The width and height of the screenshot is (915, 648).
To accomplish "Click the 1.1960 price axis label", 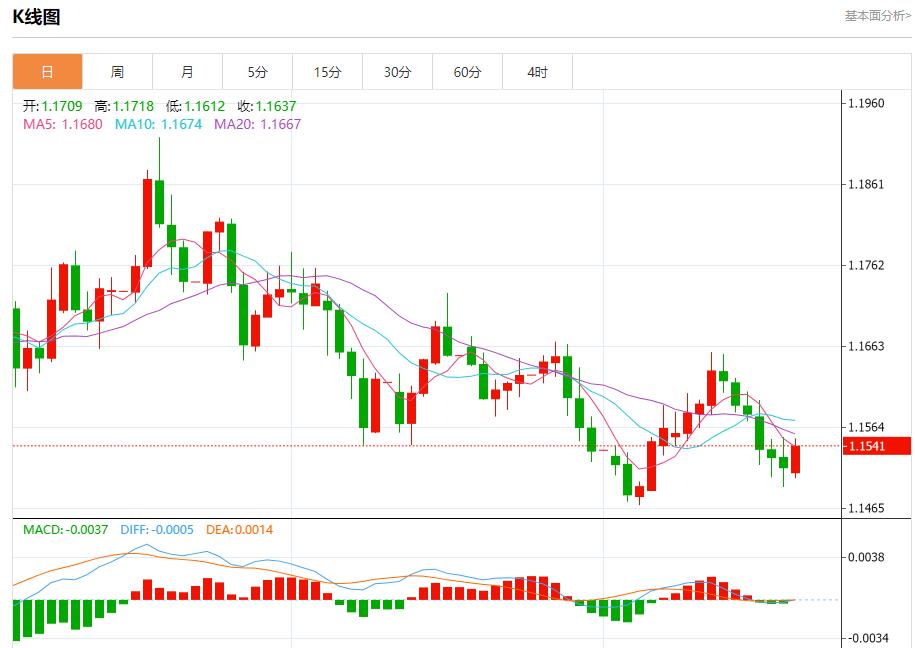I will click(x=865, y=103).
